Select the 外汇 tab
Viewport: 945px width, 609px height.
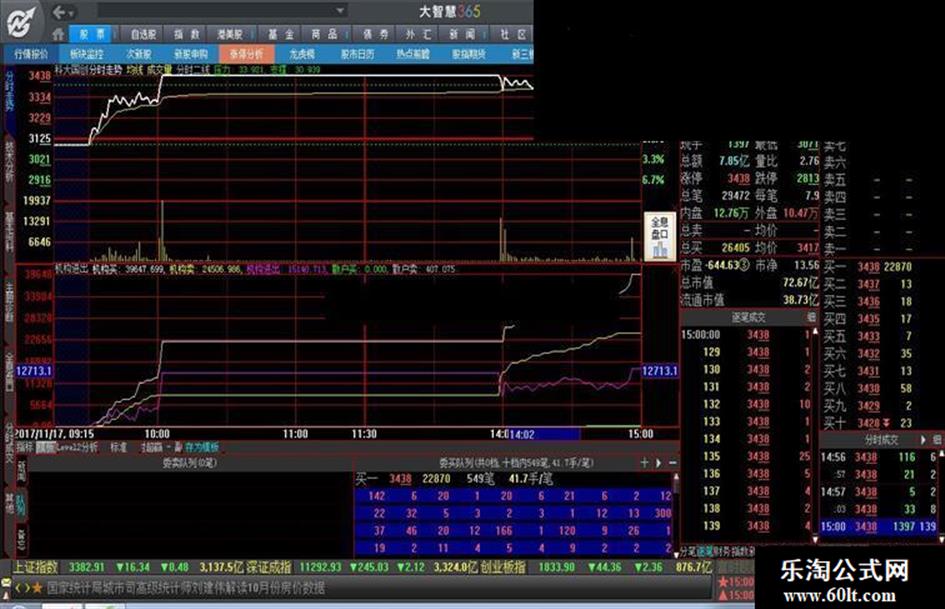(x=418, y=34)
